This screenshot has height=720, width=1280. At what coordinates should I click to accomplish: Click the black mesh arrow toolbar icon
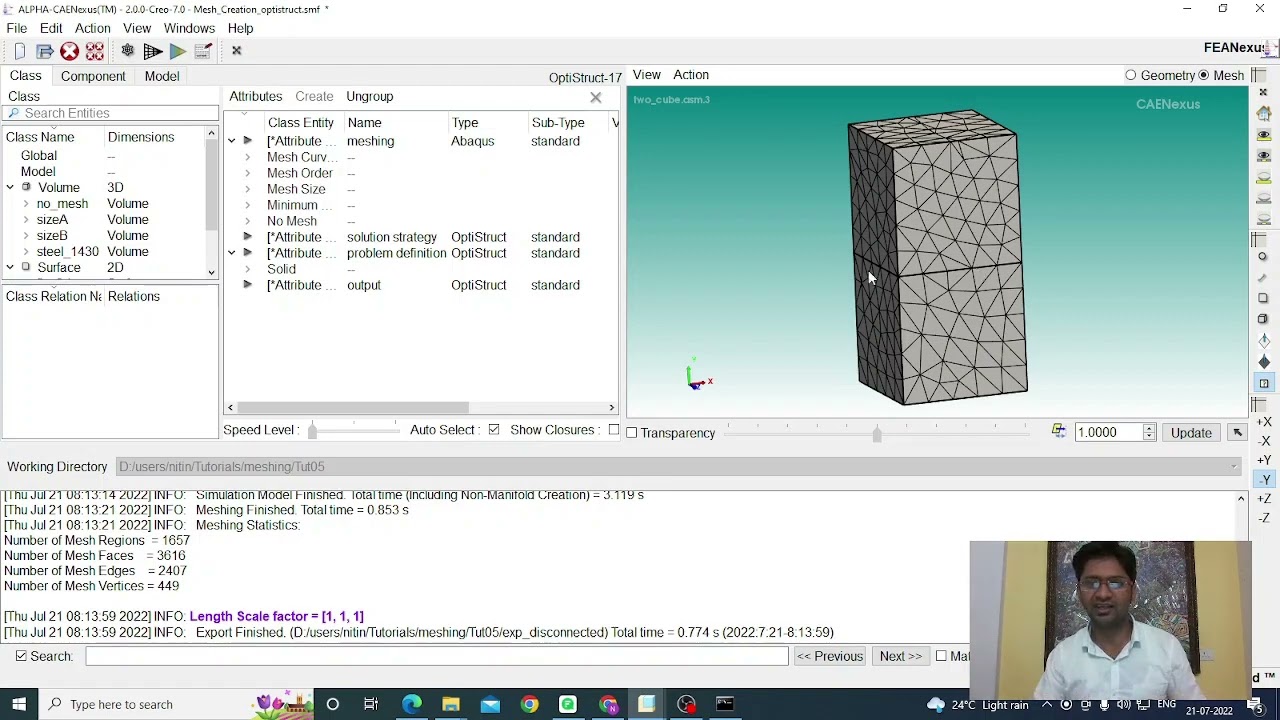[153, 51]
